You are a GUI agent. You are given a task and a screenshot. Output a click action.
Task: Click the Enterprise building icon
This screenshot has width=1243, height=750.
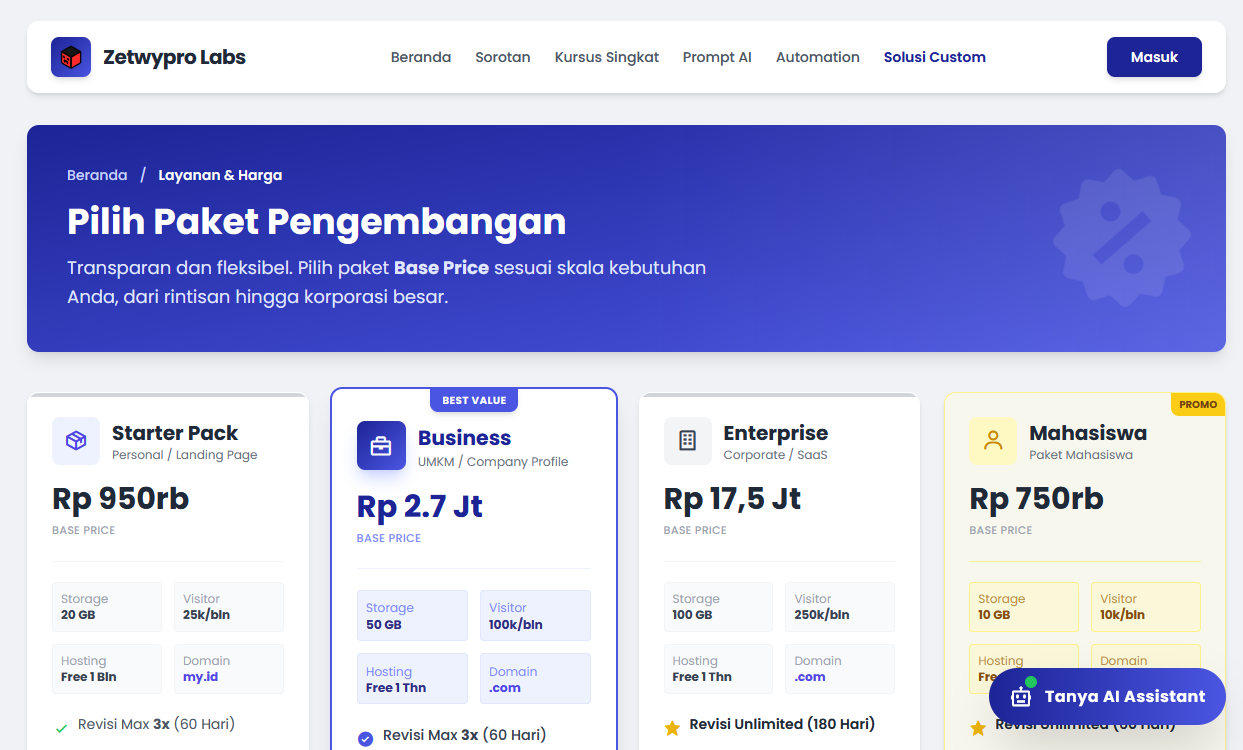(x=687, y=441)
